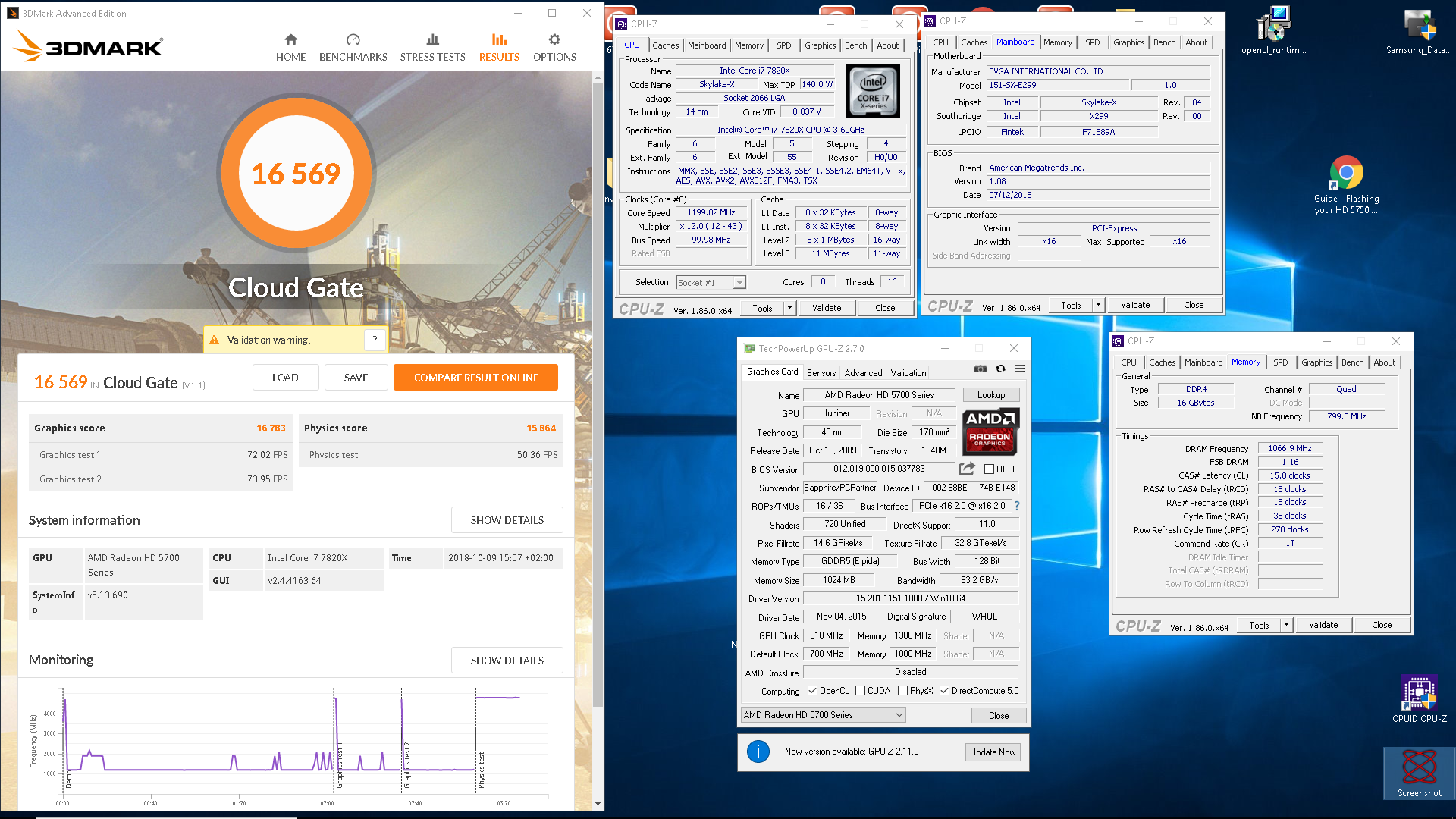
Task: Toggle the PhysX checkbox
Action: [902, 691]
